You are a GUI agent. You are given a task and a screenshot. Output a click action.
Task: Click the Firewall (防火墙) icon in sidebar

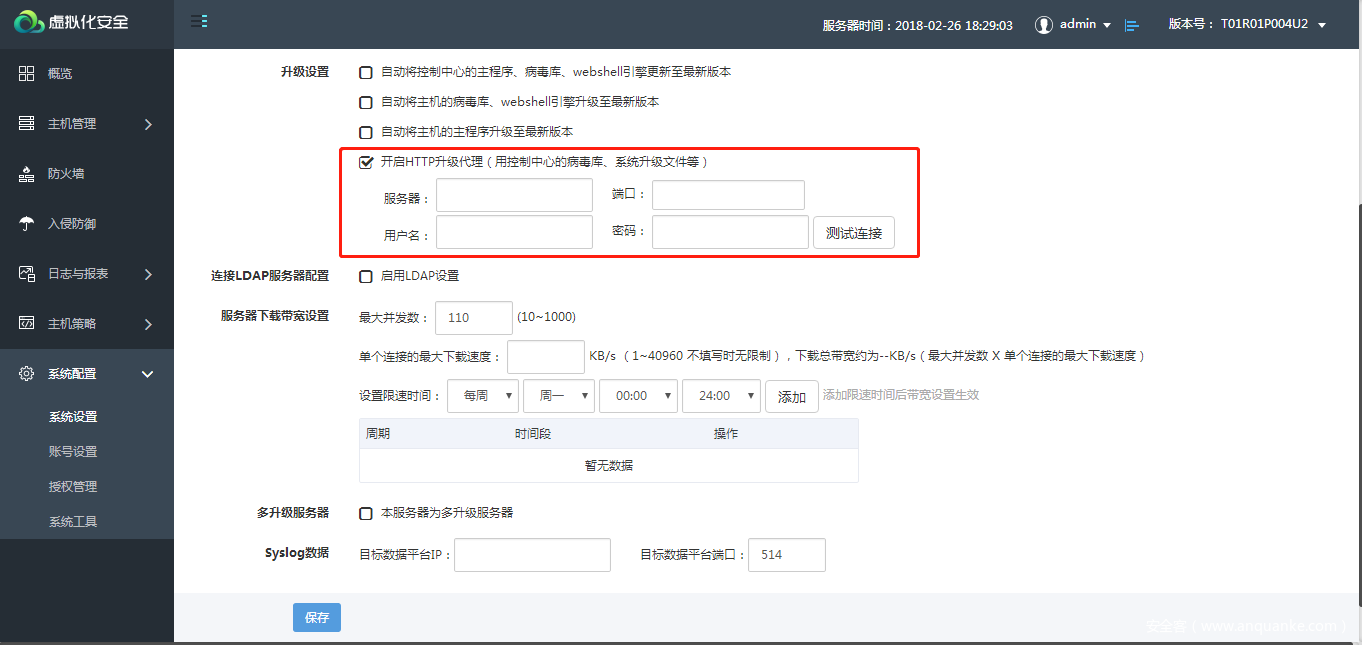[x=27, y=174]
